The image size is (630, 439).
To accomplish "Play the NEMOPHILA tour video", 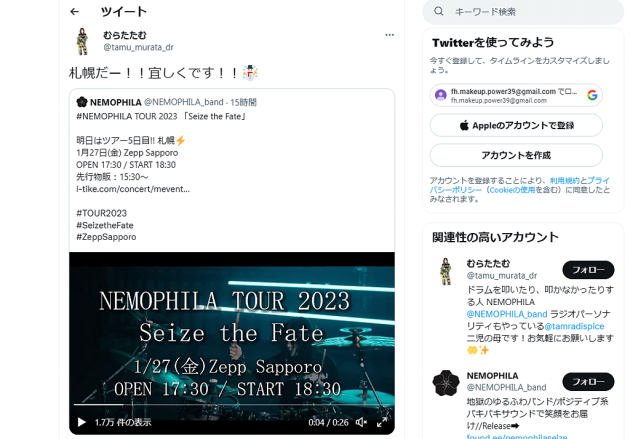I will tap(82, 422).
